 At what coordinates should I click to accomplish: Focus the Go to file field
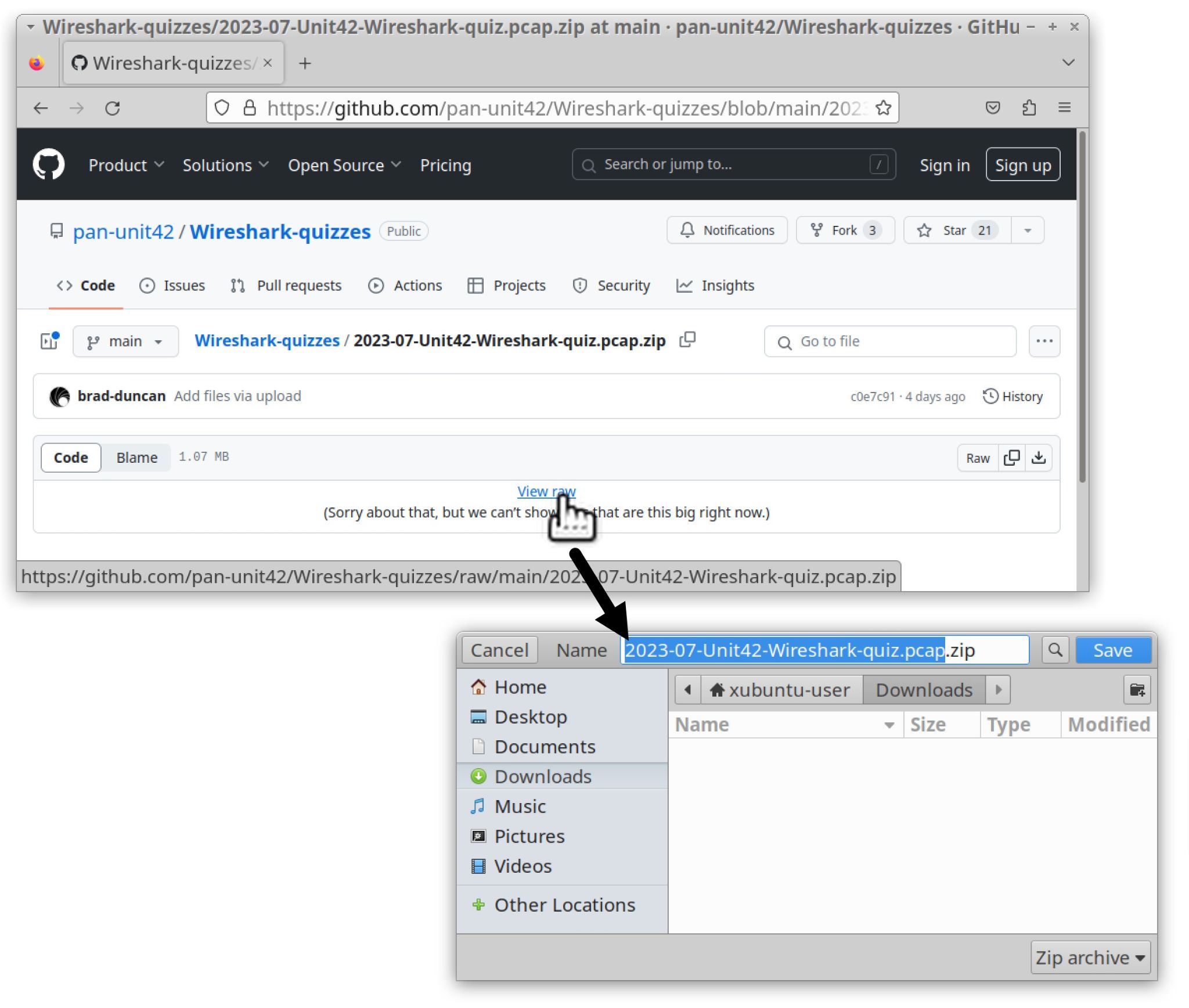click(890, 341)
